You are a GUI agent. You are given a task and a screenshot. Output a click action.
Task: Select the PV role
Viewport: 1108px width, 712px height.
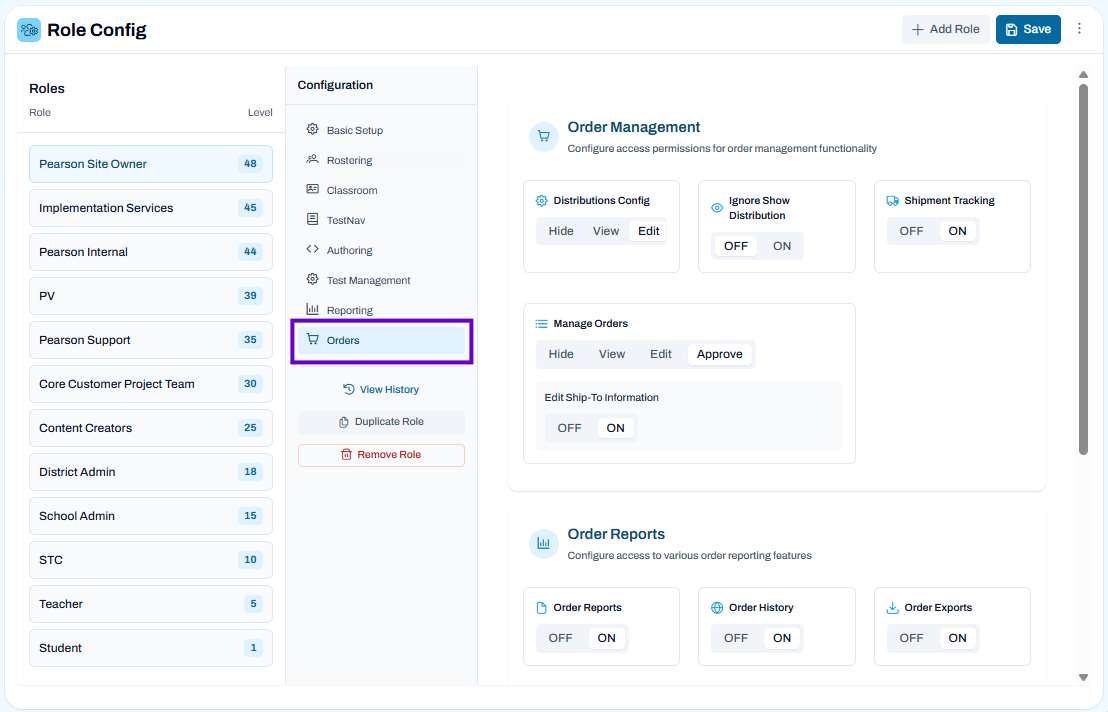[151, 296]
